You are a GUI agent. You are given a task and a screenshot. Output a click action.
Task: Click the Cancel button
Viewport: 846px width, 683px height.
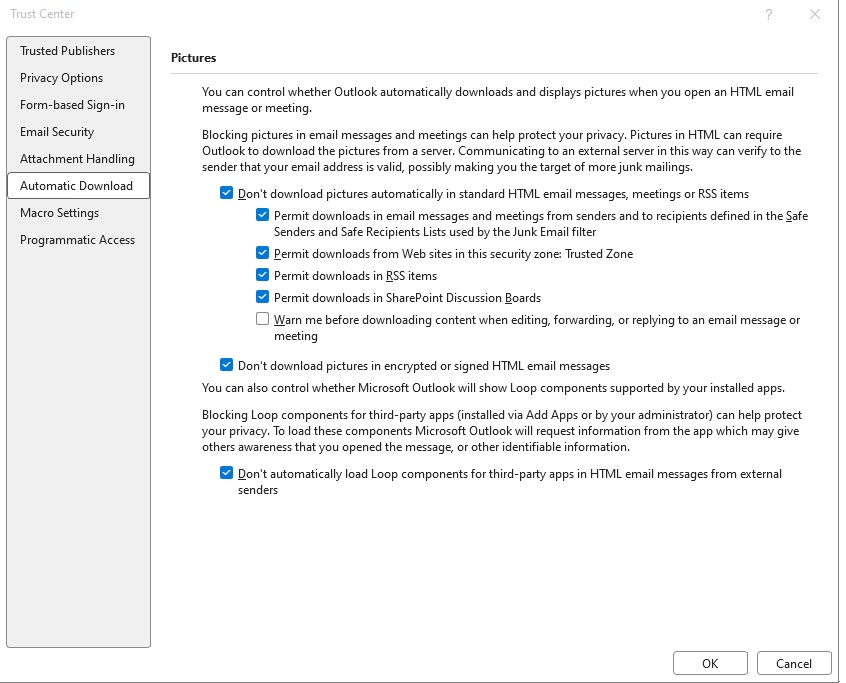pos(794,663)
